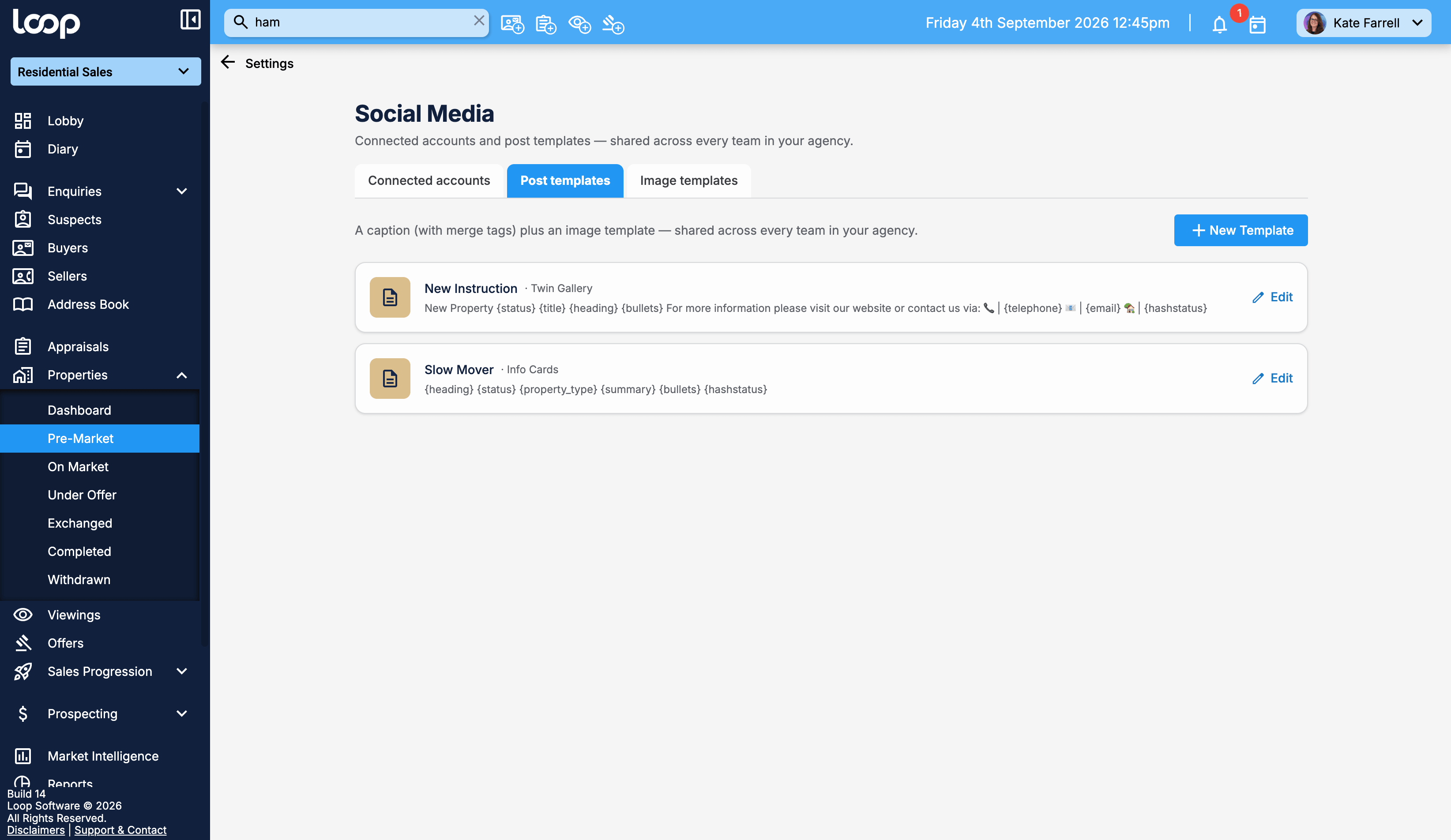Expand the Enquiries menu section
The width and height of the screenshot is (1451, 840).
pyautogui.click(x=181, y=191)
